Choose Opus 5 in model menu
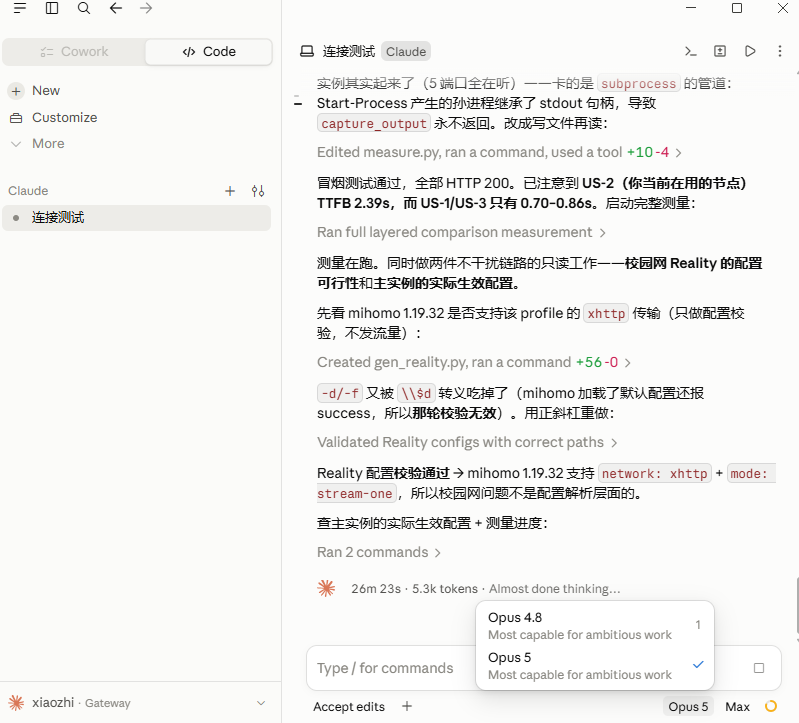This screenshot has width=799, height=723. click(595, 665)
